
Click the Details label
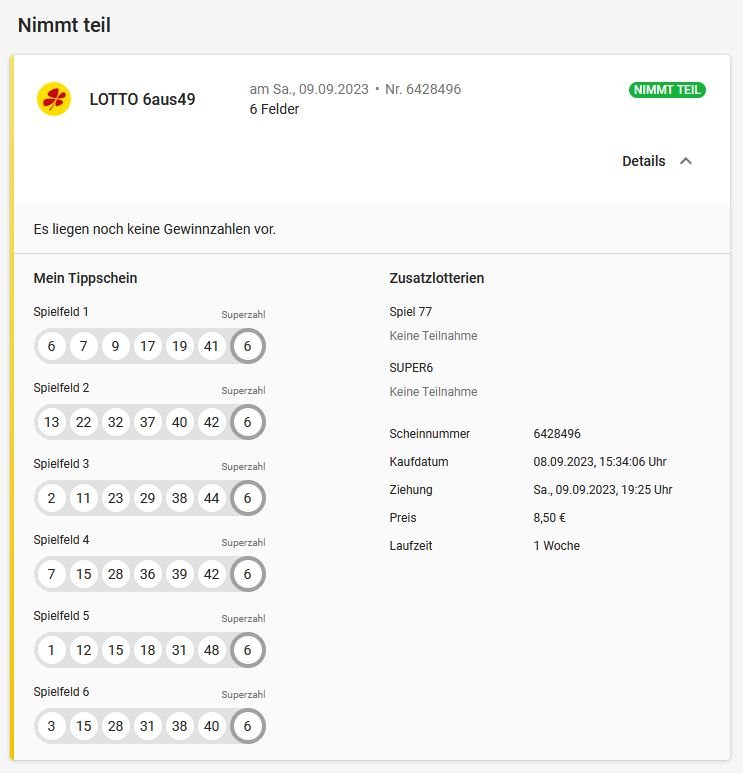643,161
